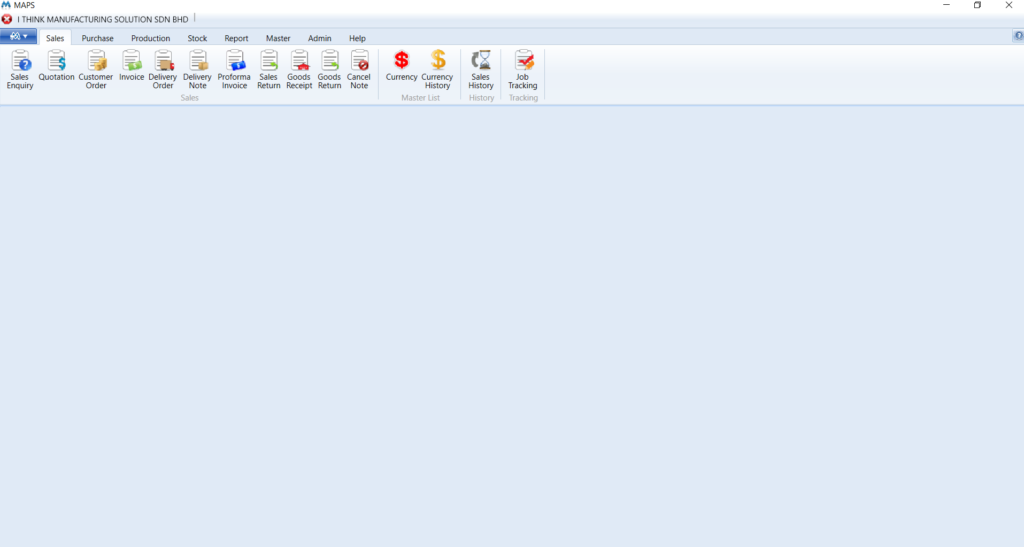
Task: Switch to the Production ribbon tab
Action: tap(151, 39)
